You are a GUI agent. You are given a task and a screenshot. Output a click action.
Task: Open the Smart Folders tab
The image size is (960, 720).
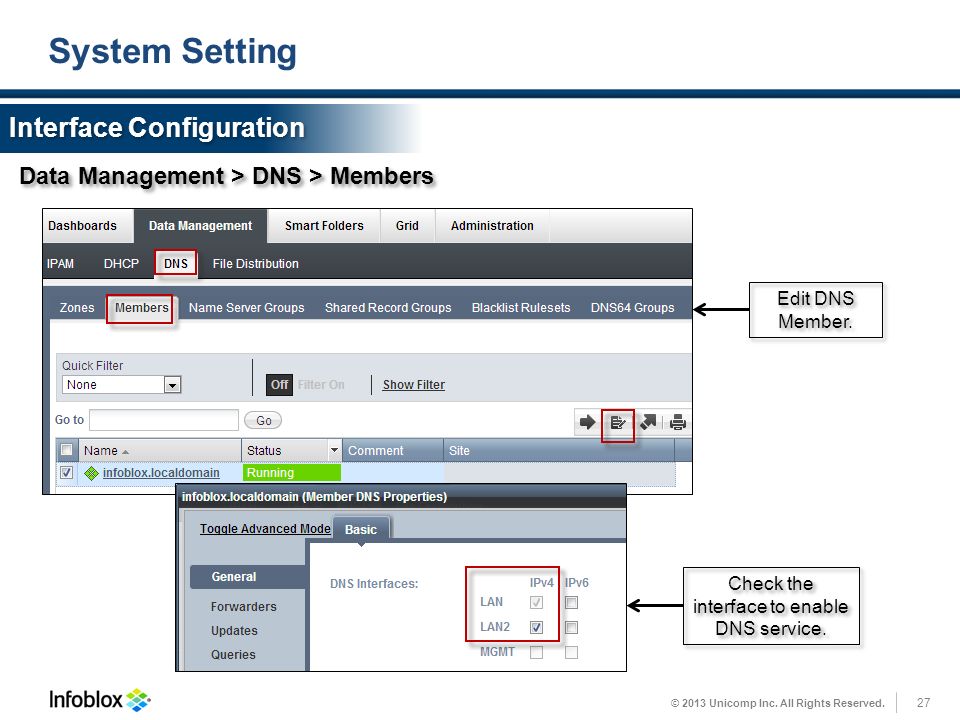(324, 226)
